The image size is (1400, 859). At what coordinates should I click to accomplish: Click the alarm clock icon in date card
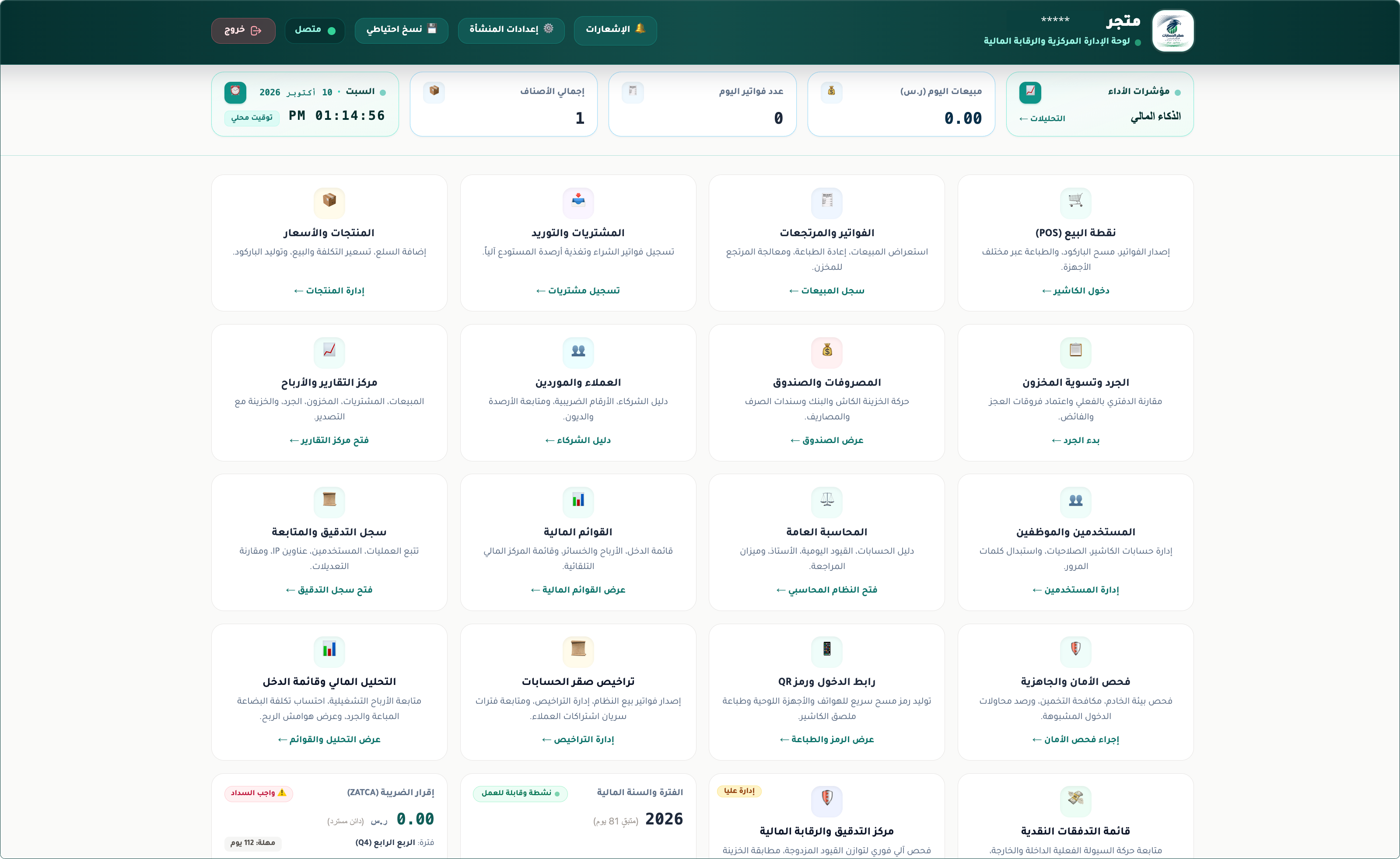coord(235,92)
